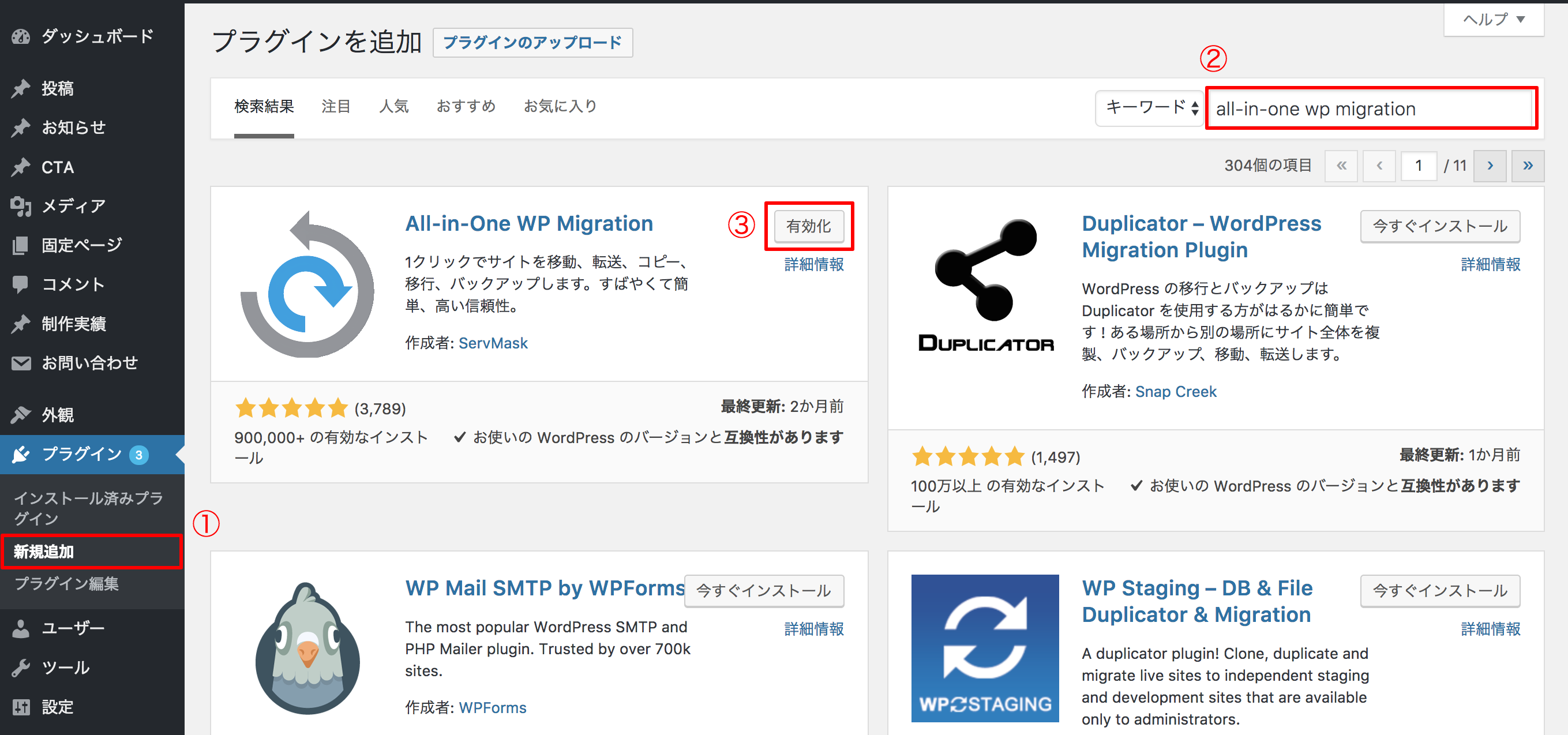Open 詳細情報 for All-in-One WP Migration
Screen dimensions: 1568x735
814,264
